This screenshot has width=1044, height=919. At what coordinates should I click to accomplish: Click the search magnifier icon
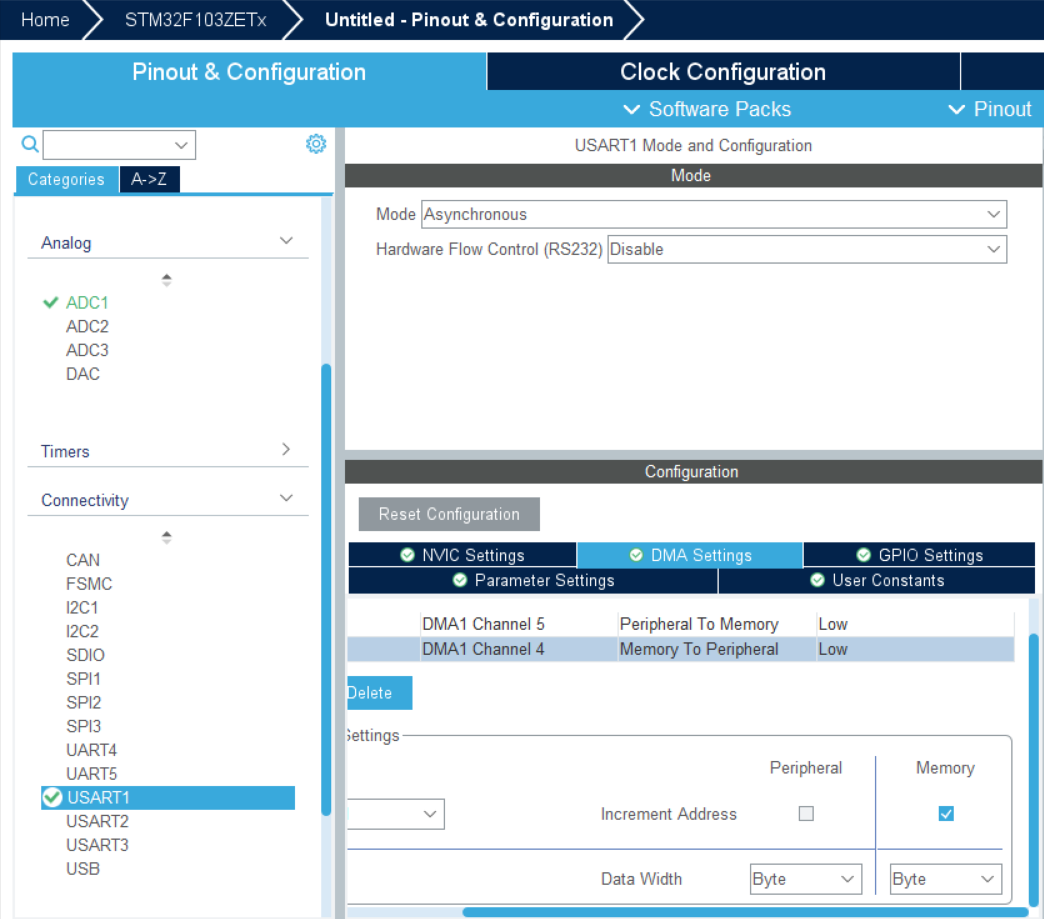point(30,144)
